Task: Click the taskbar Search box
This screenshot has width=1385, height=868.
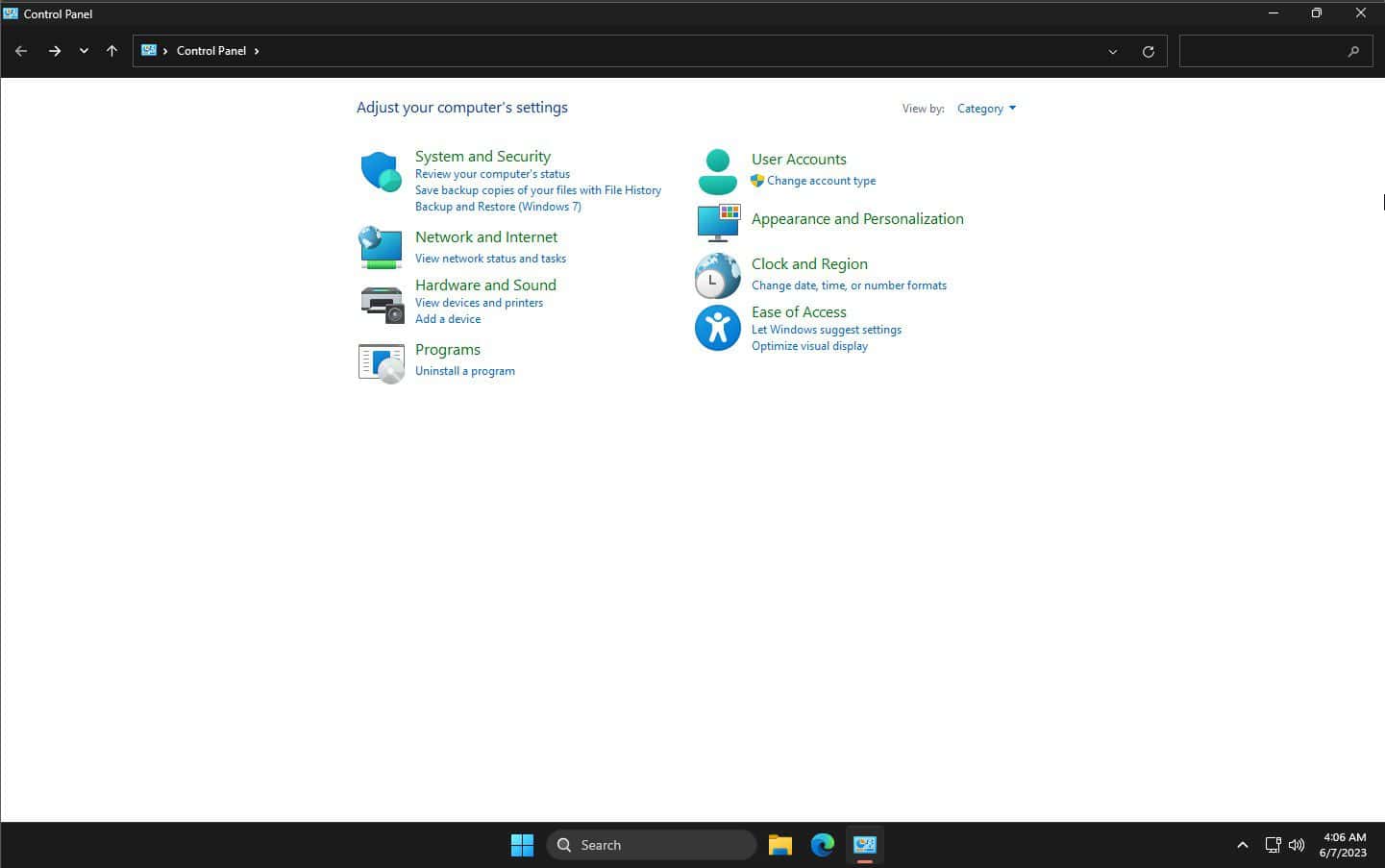Action: (652, 845)
